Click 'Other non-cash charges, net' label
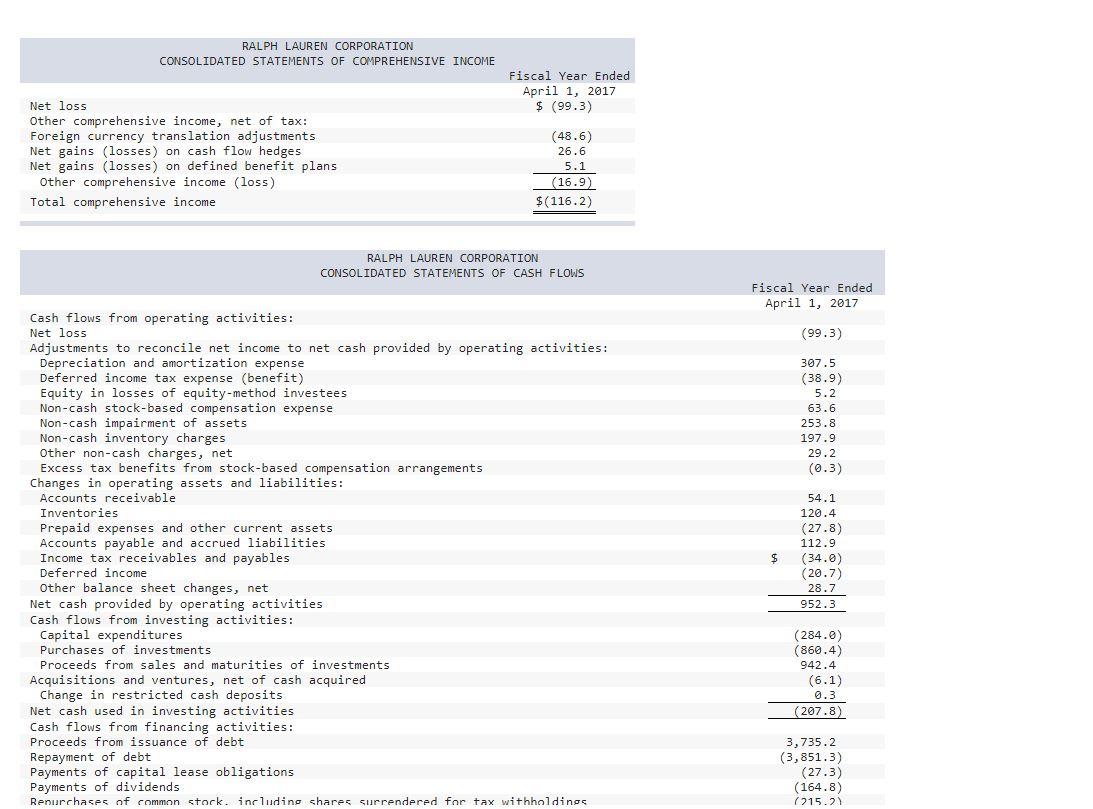Screen dimensions: 1093x809 [x=136, y=453]
